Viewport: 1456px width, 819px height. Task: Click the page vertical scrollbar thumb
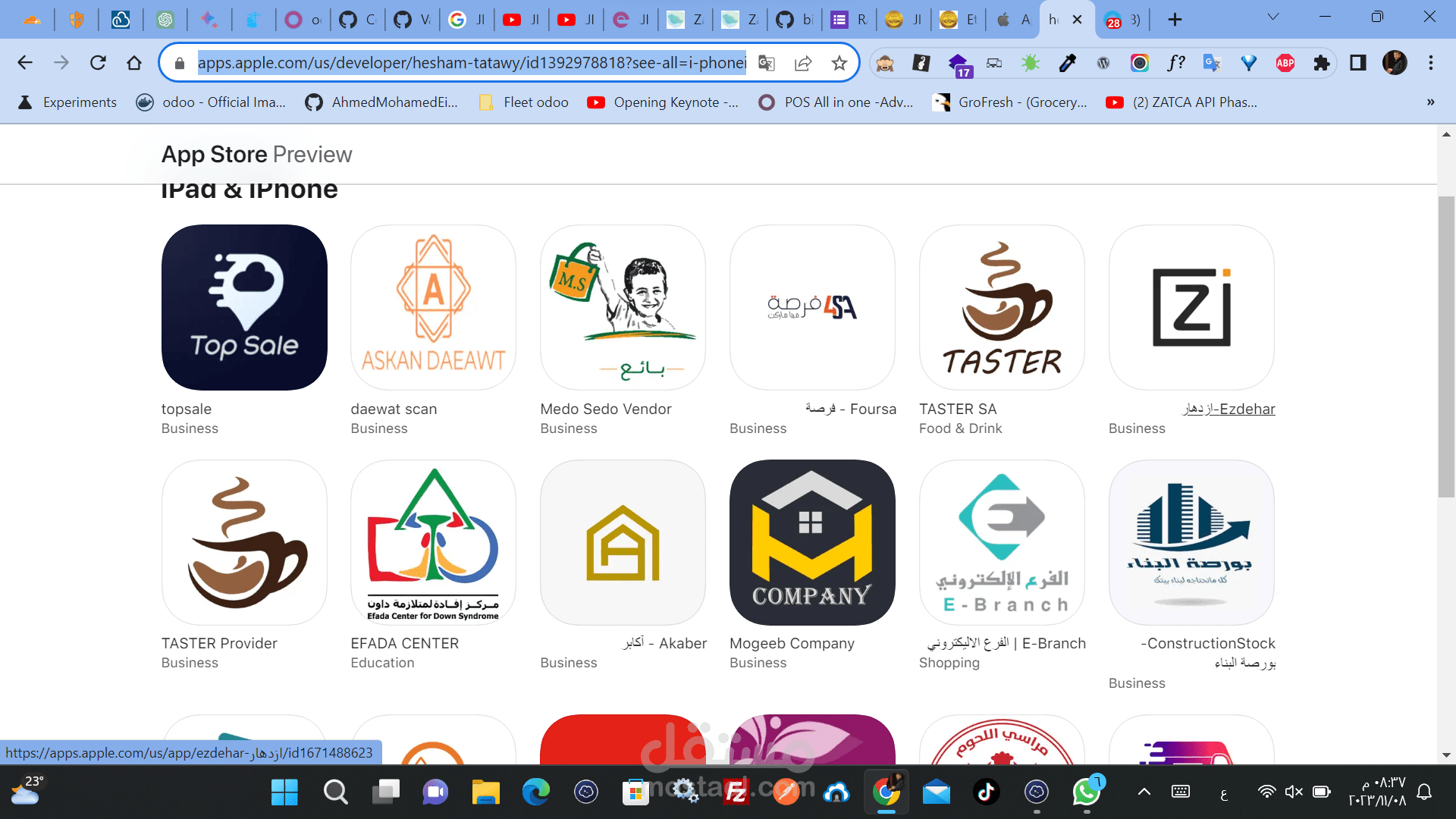point(1446,347)
